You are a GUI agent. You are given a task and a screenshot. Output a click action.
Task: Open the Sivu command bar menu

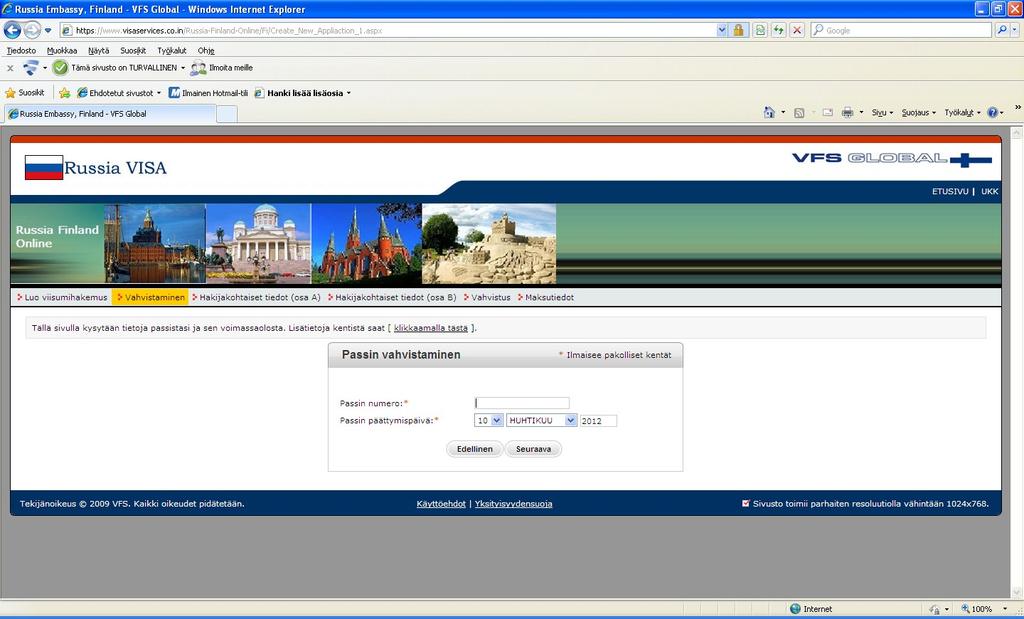point(882,113)
